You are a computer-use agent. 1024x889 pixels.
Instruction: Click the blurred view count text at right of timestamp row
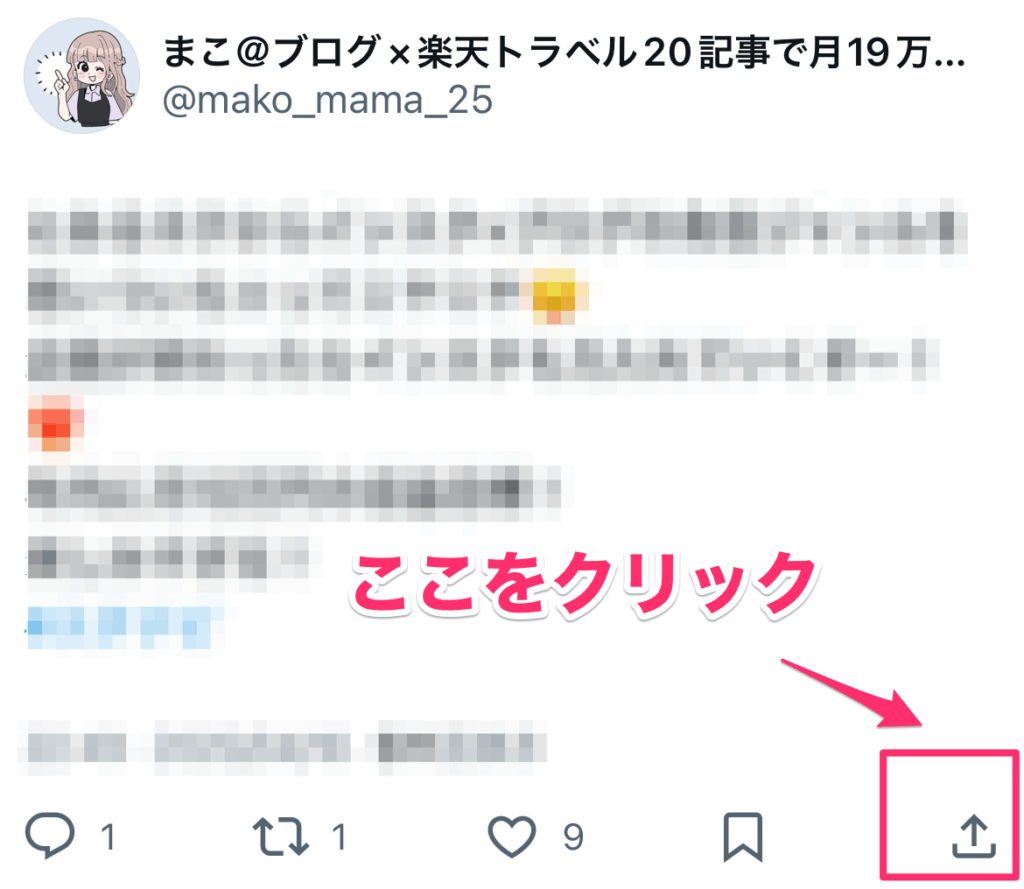point(462,747)
